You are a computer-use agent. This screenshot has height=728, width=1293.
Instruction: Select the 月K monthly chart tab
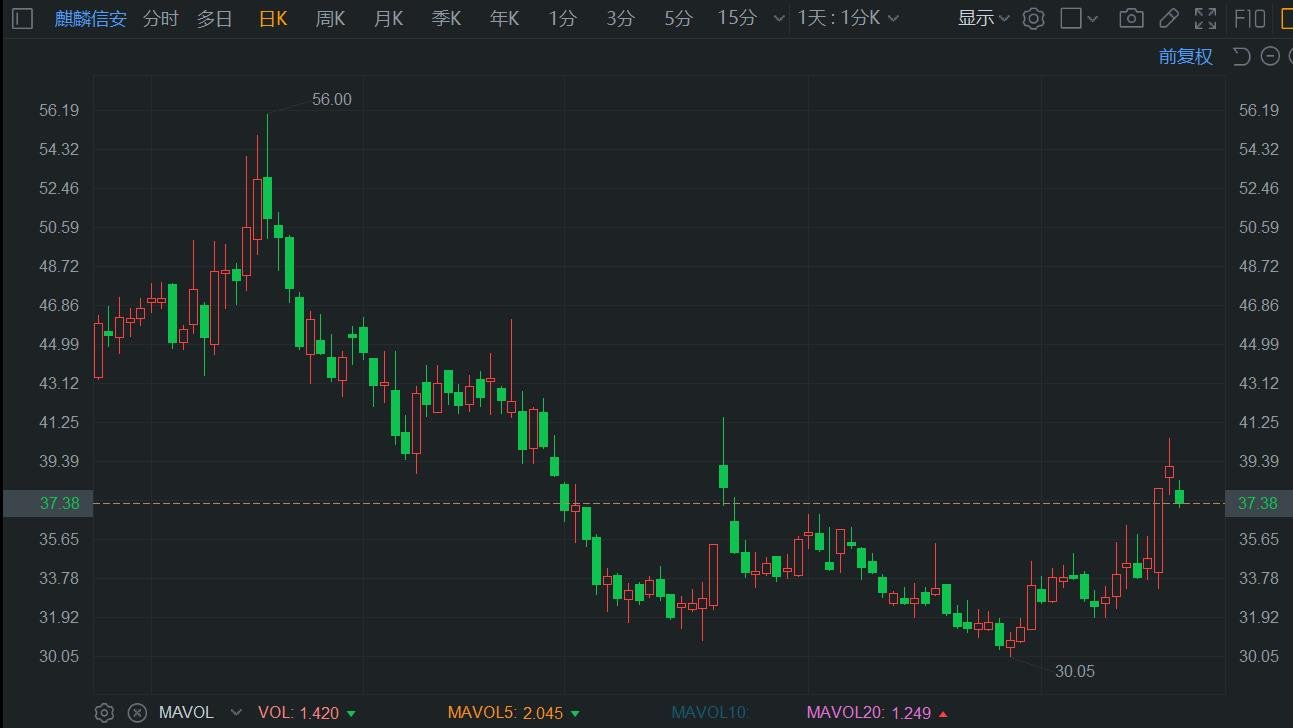[x=388, y=18]
